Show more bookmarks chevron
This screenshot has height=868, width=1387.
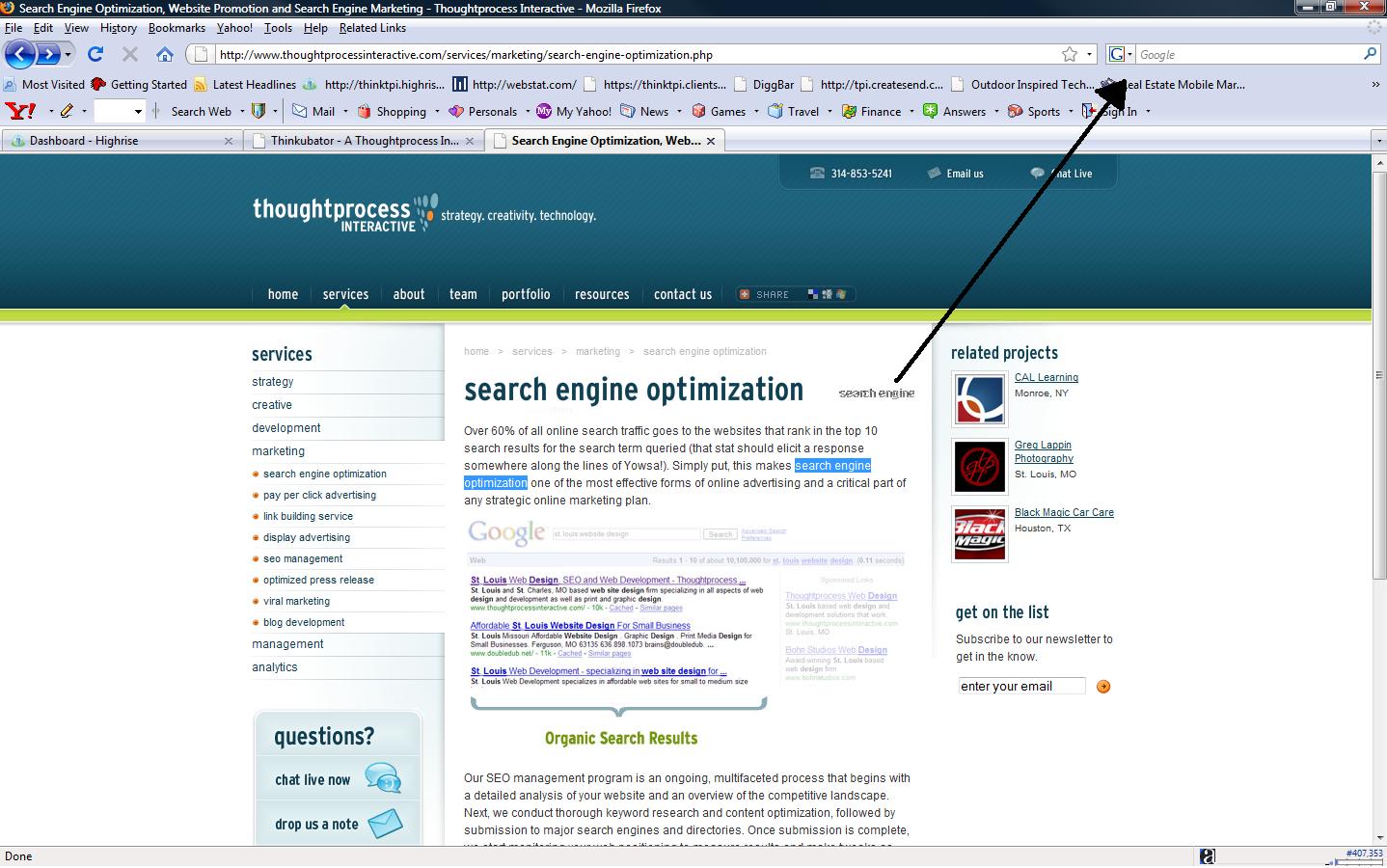(x=1375, y=85)
